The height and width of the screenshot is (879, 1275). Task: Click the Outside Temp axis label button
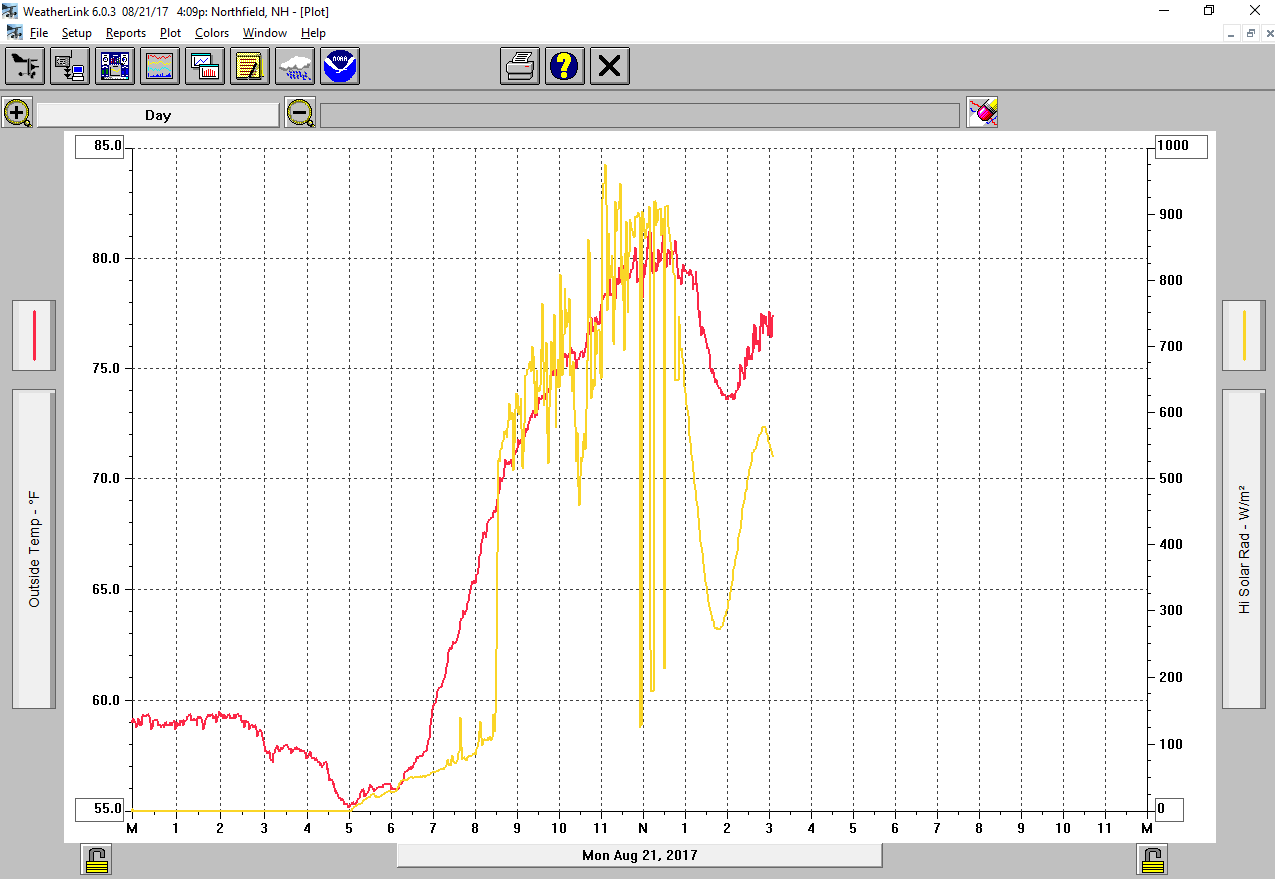[34, 549]
